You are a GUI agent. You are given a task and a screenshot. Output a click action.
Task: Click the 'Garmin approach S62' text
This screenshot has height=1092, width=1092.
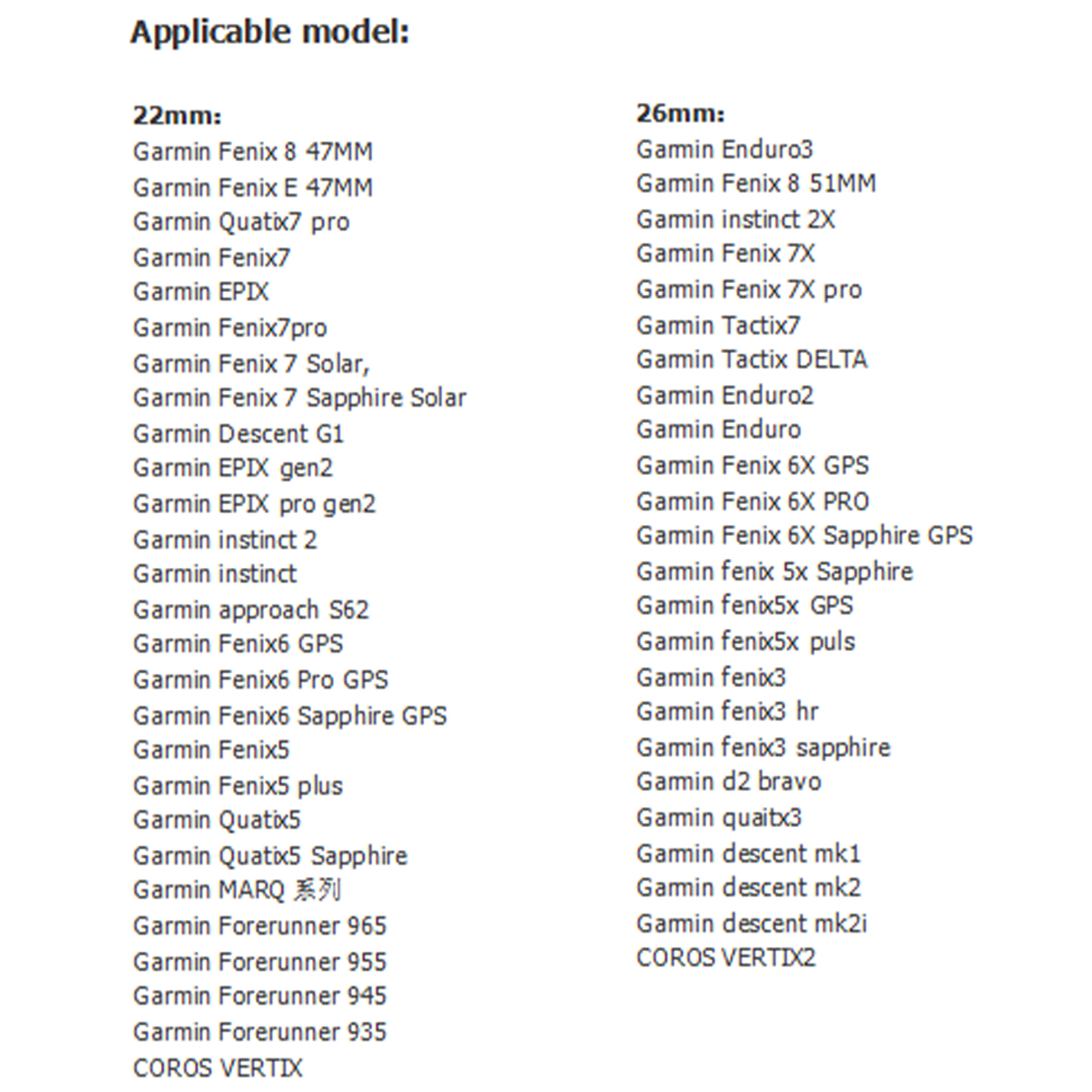[250, 610]
